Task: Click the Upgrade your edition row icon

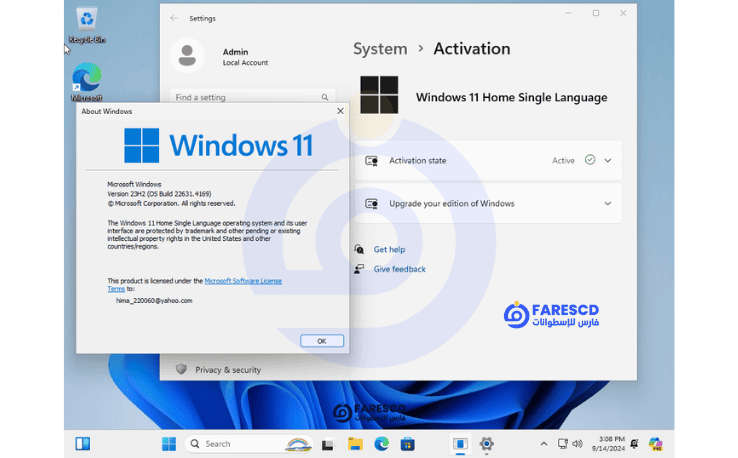Action: click(x=371, y=204)
